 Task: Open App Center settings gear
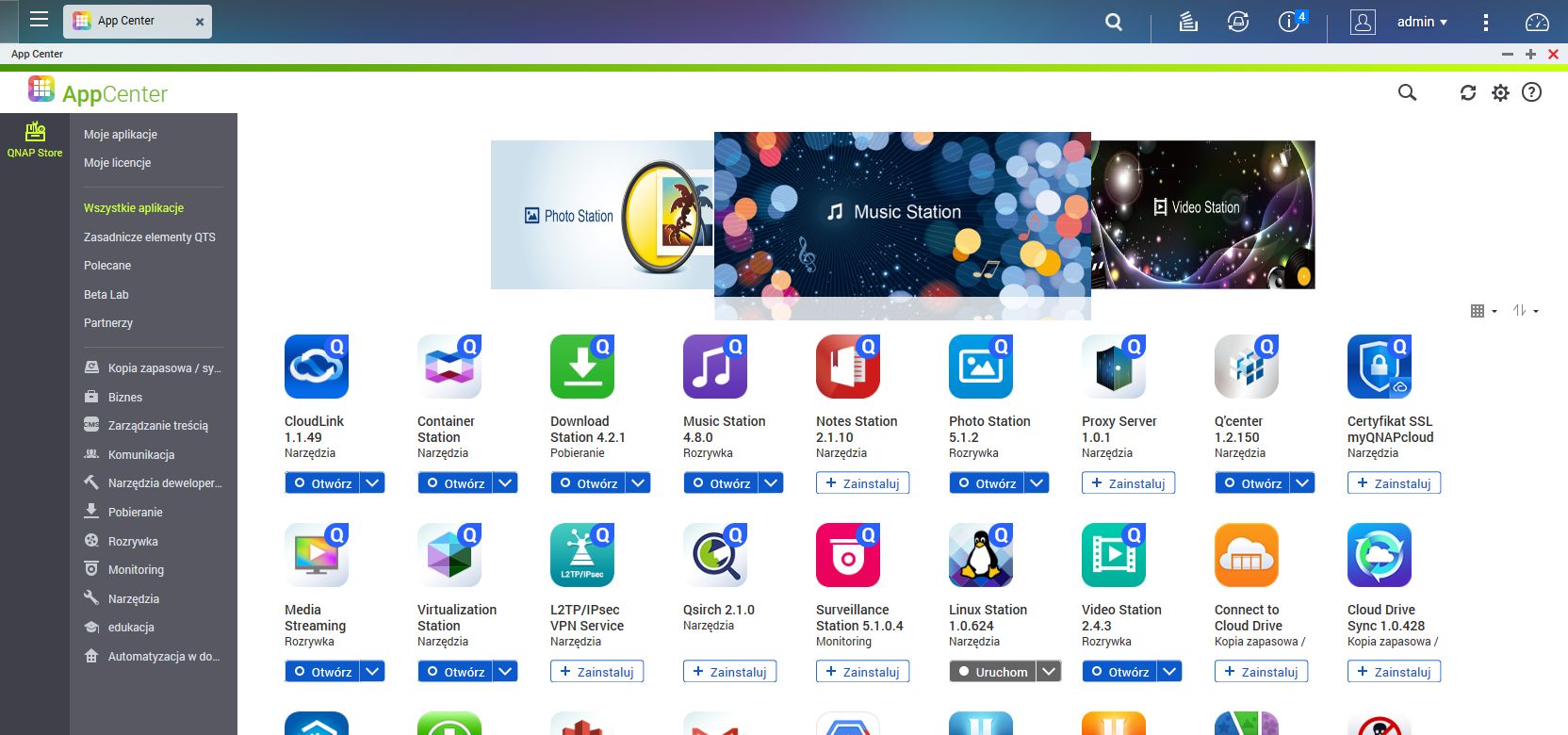click(x=1500, y=92)
